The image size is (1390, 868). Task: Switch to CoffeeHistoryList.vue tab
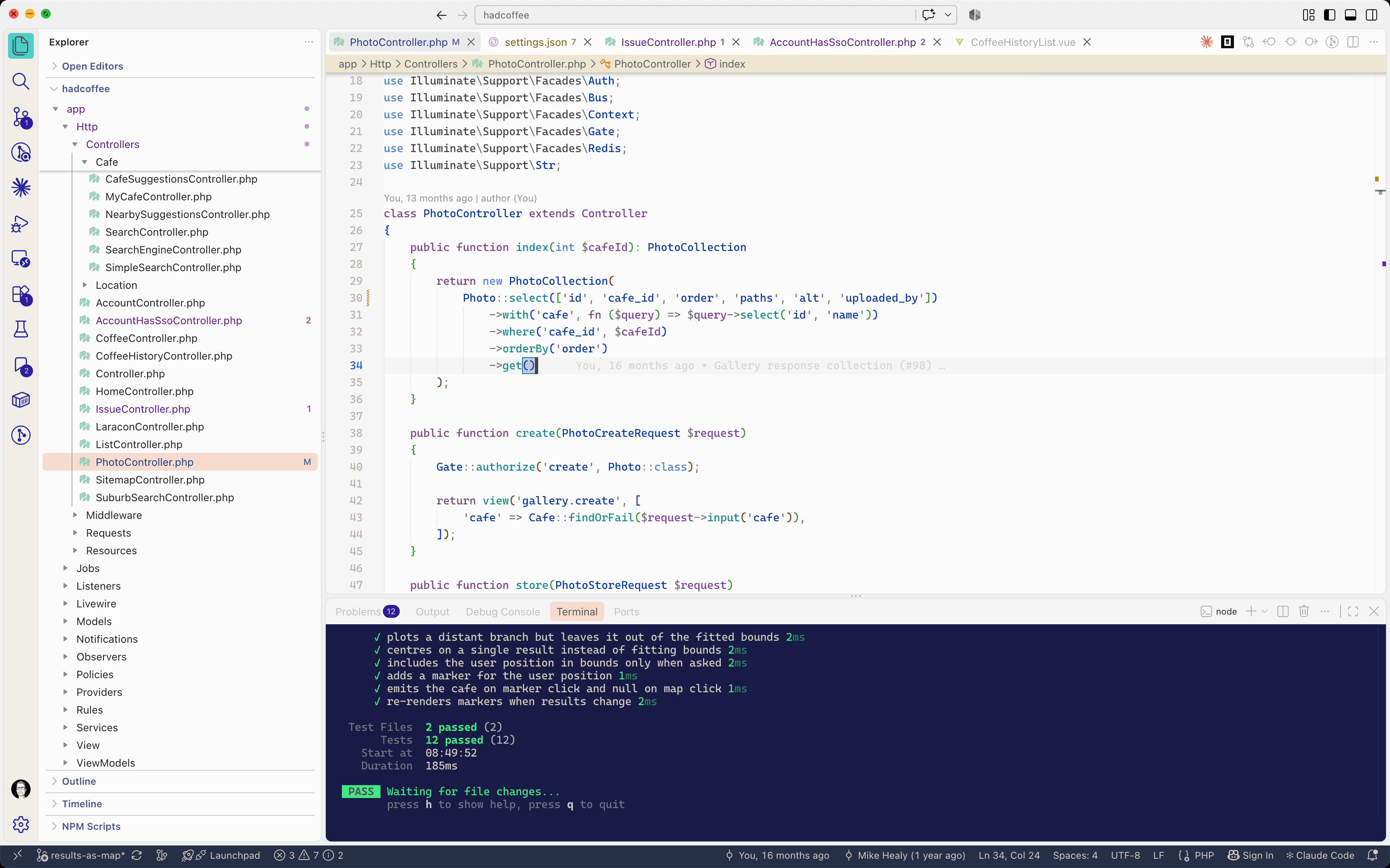(x=1023, y=42)
